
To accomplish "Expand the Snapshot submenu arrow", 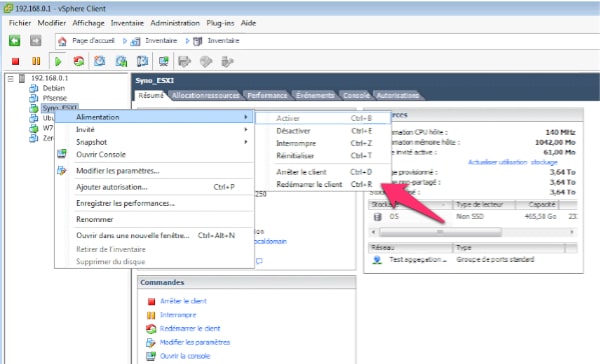I will coord(246,142).
